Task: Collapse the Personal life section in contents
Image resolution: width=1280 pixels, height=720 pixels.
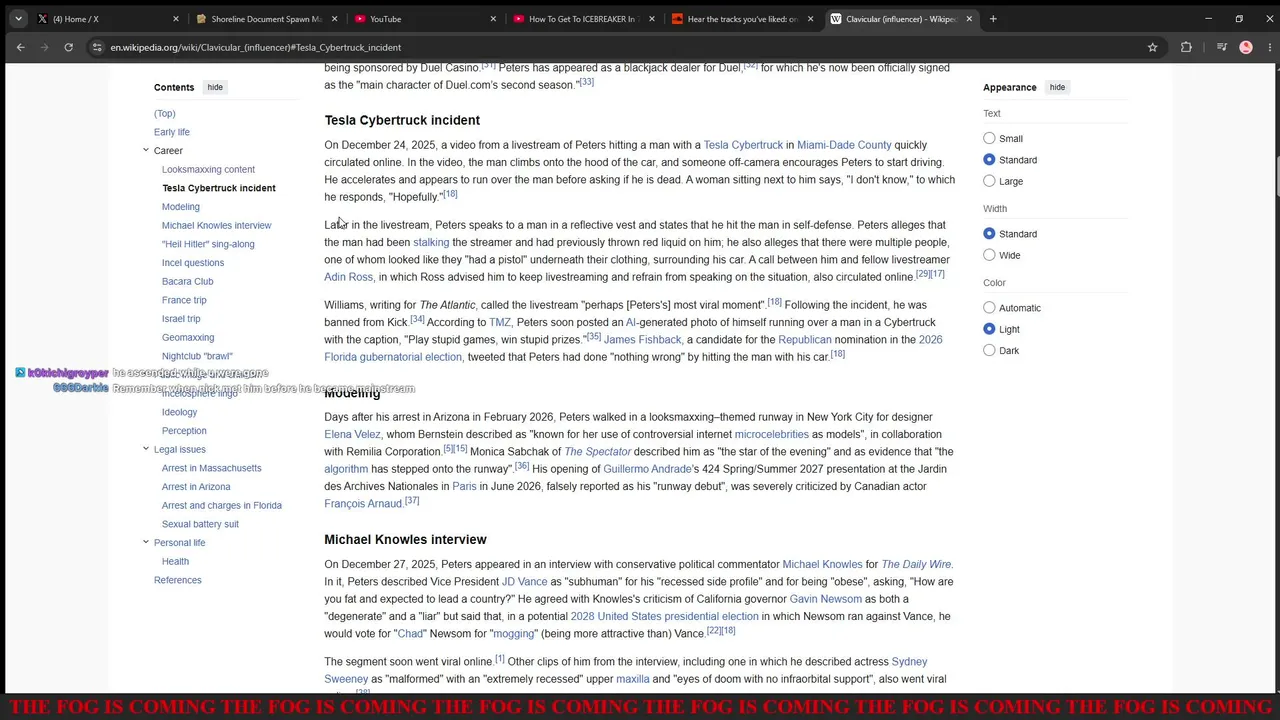Action: pos(145,542)
